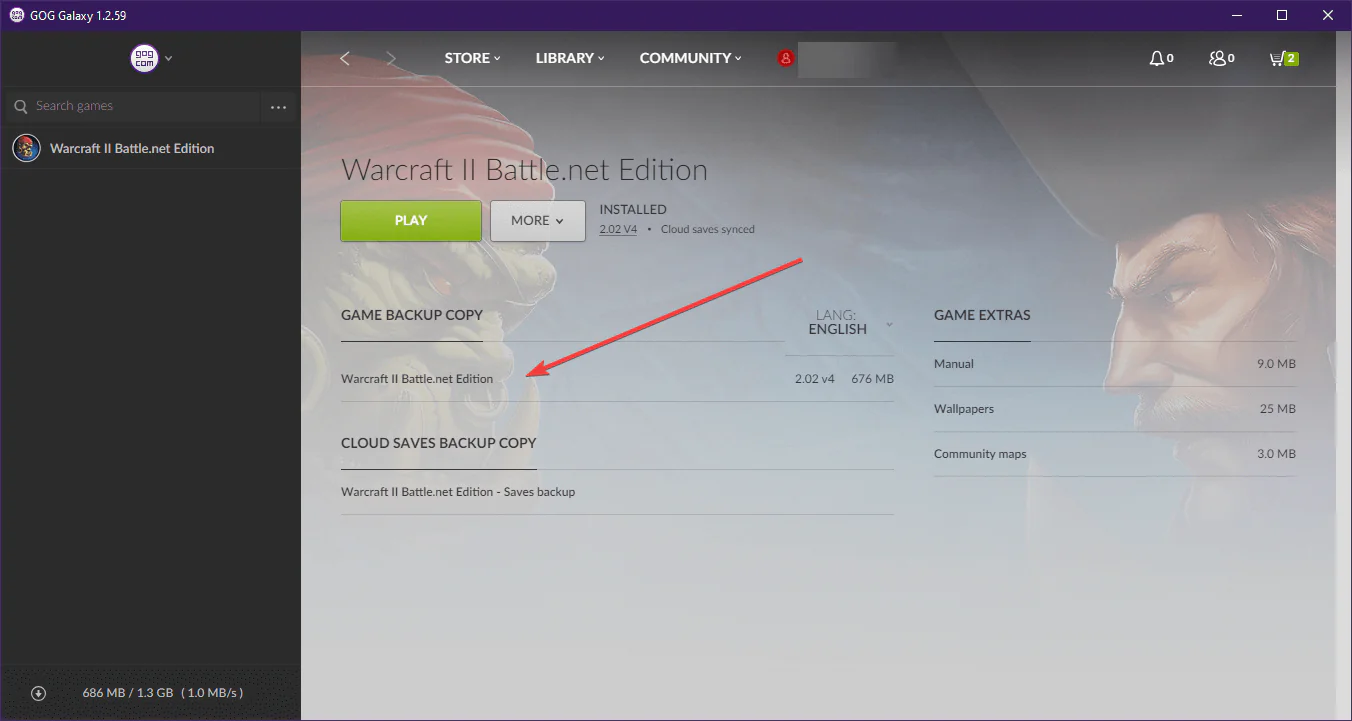Image resolution: width=1352 pixels, height=721 pixels.
Task: Open the shopping cart icon
Action: (x=1277, y=58)
